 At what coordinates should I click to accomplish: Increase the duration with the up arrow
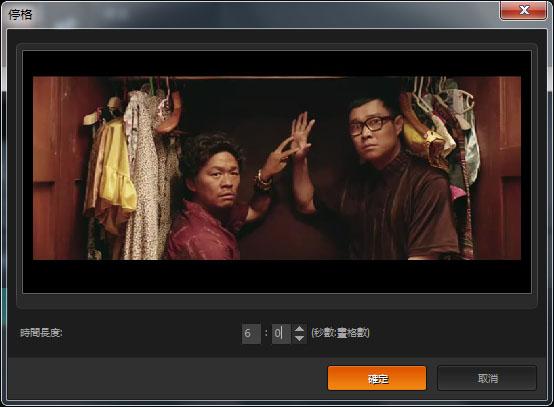pos(299,329)
